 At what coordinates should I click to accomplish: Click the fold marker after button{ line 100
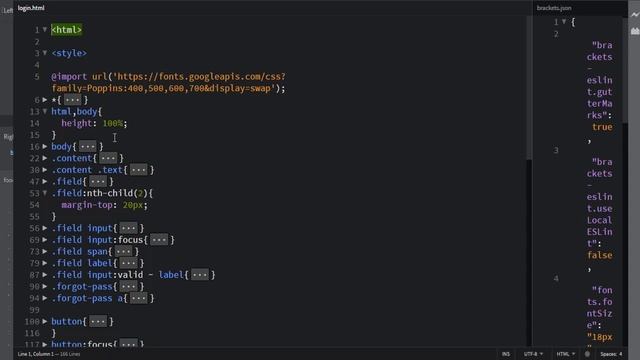pos(98,322)
